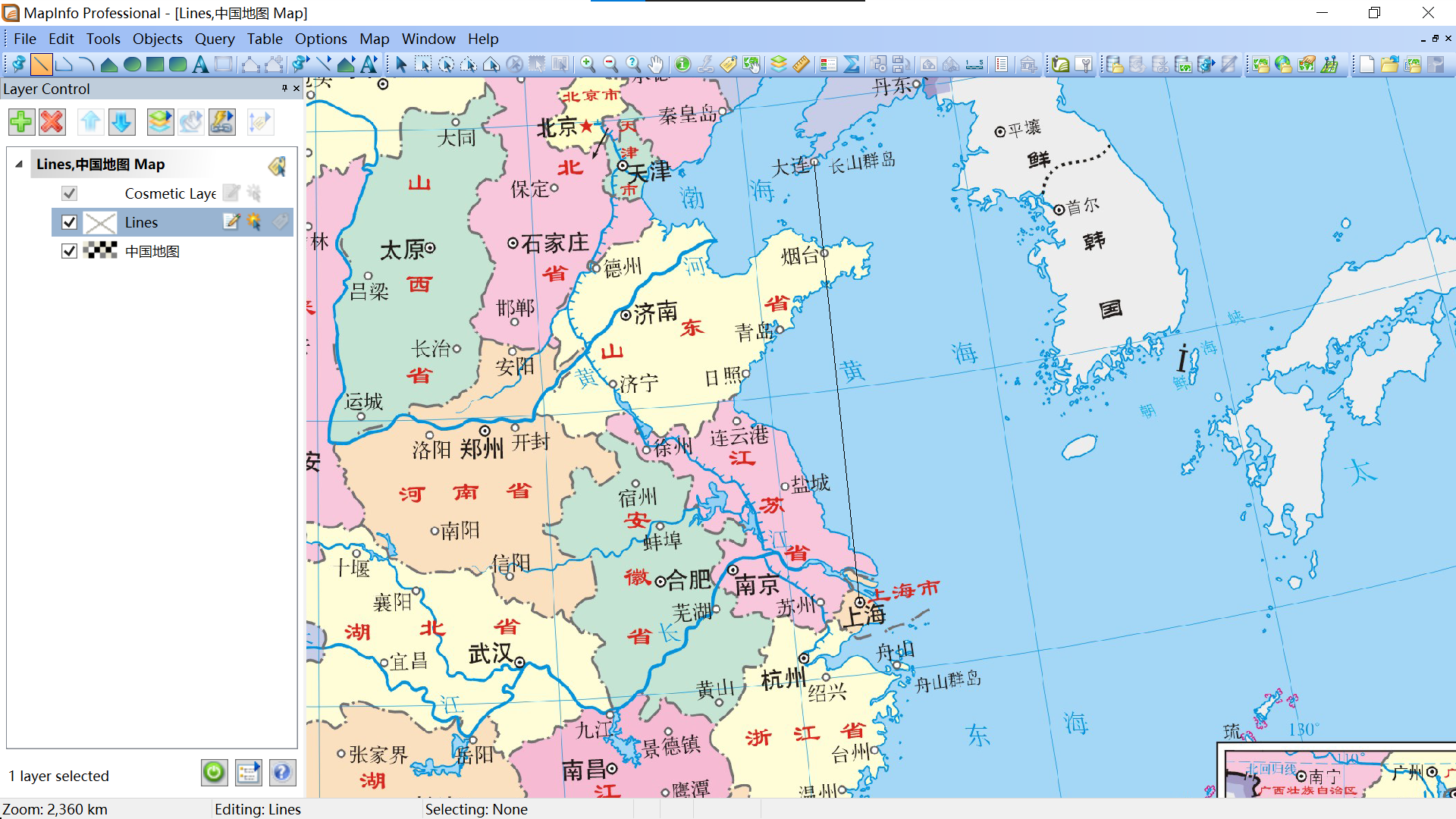Click the Lines layer style swatch

pyautogui.click(x=100, y=222)
